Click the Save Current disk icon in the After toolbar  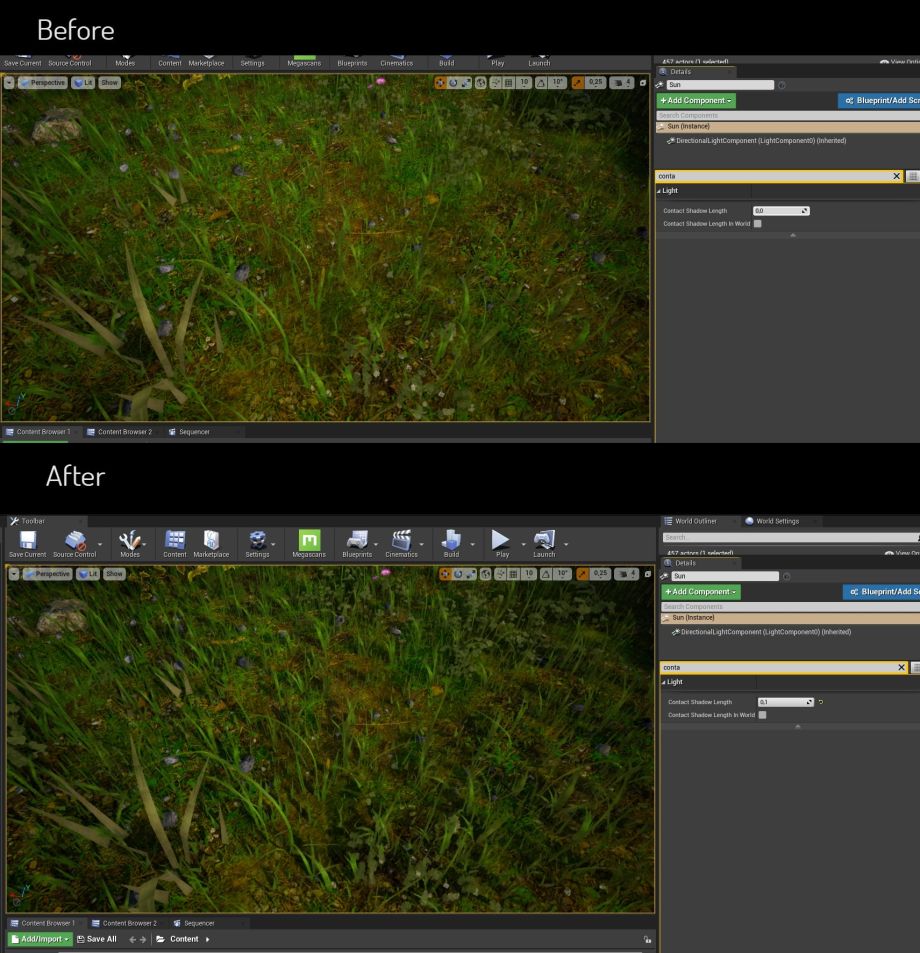pos(27,539)
